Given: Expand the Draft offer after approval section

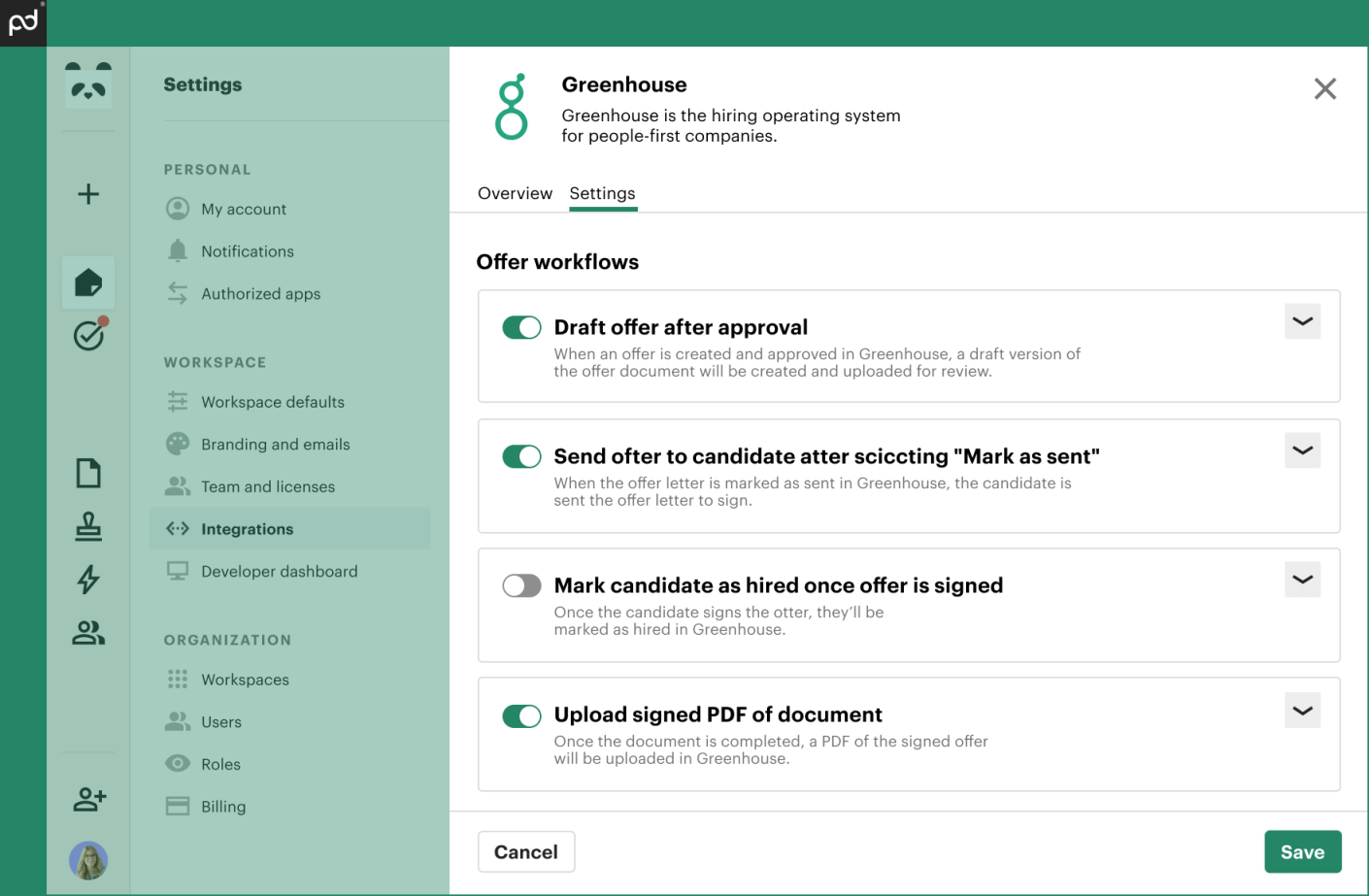Looking at the screenshot, I should pyautogui.click(x=1302, y=321).
